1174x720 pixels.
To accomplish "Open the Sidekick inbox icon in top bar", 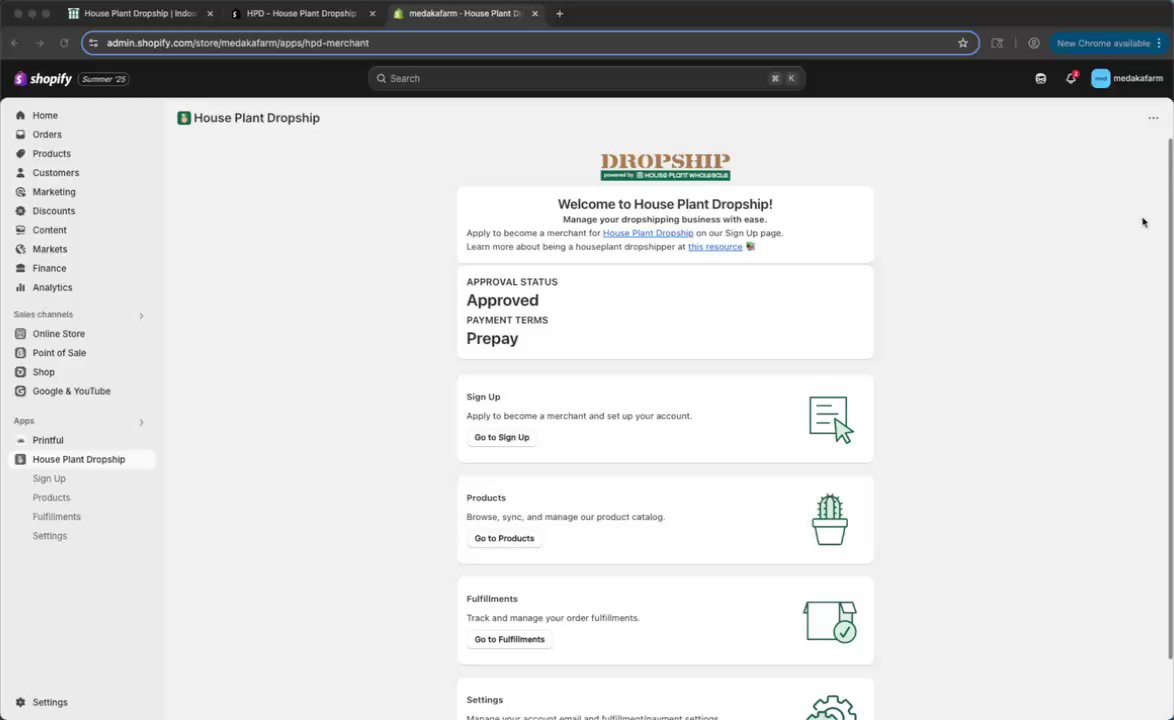I will [x=1041, y=79].
